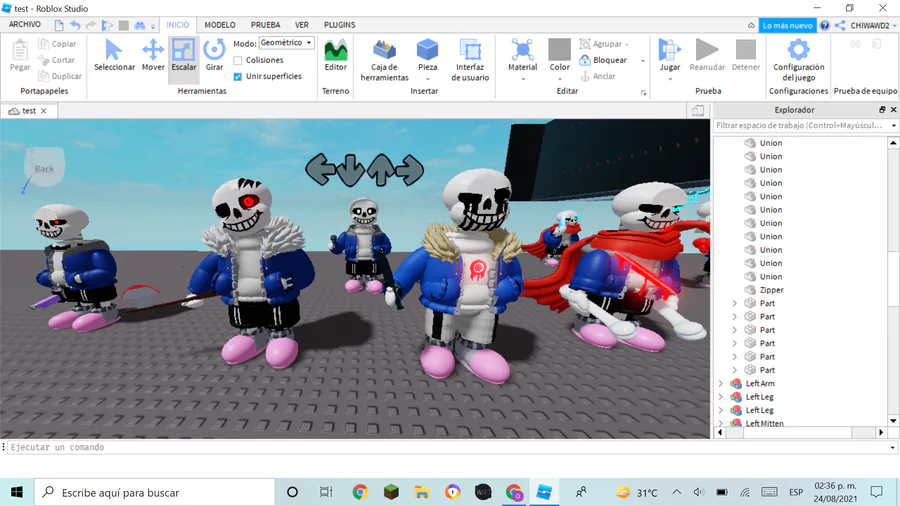The height and width of the screenshot is (506, 900).
Task: Click Pegar paste button
Action: click(20, 56)
